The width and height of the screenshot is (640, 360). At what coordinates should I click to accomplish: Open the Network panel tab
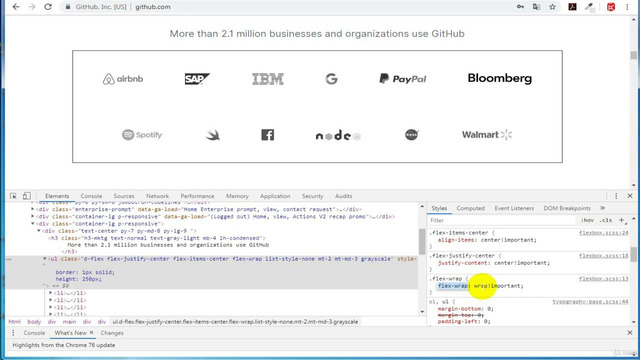158,196
